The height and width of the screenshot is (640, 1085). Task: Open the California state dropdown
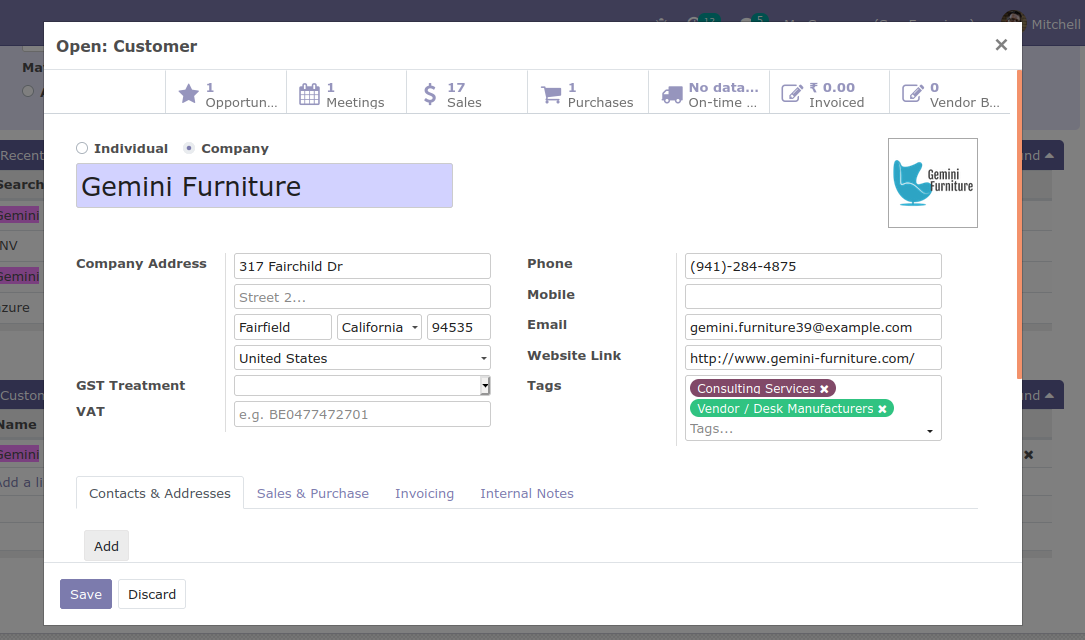tap(379, 327)
